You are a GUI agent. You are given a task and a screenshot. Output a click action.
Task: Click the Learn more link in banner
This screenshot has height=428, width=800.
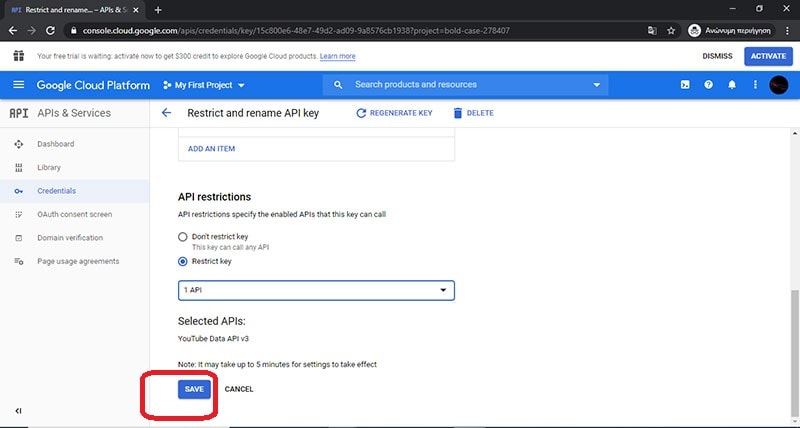pos(337,57)
